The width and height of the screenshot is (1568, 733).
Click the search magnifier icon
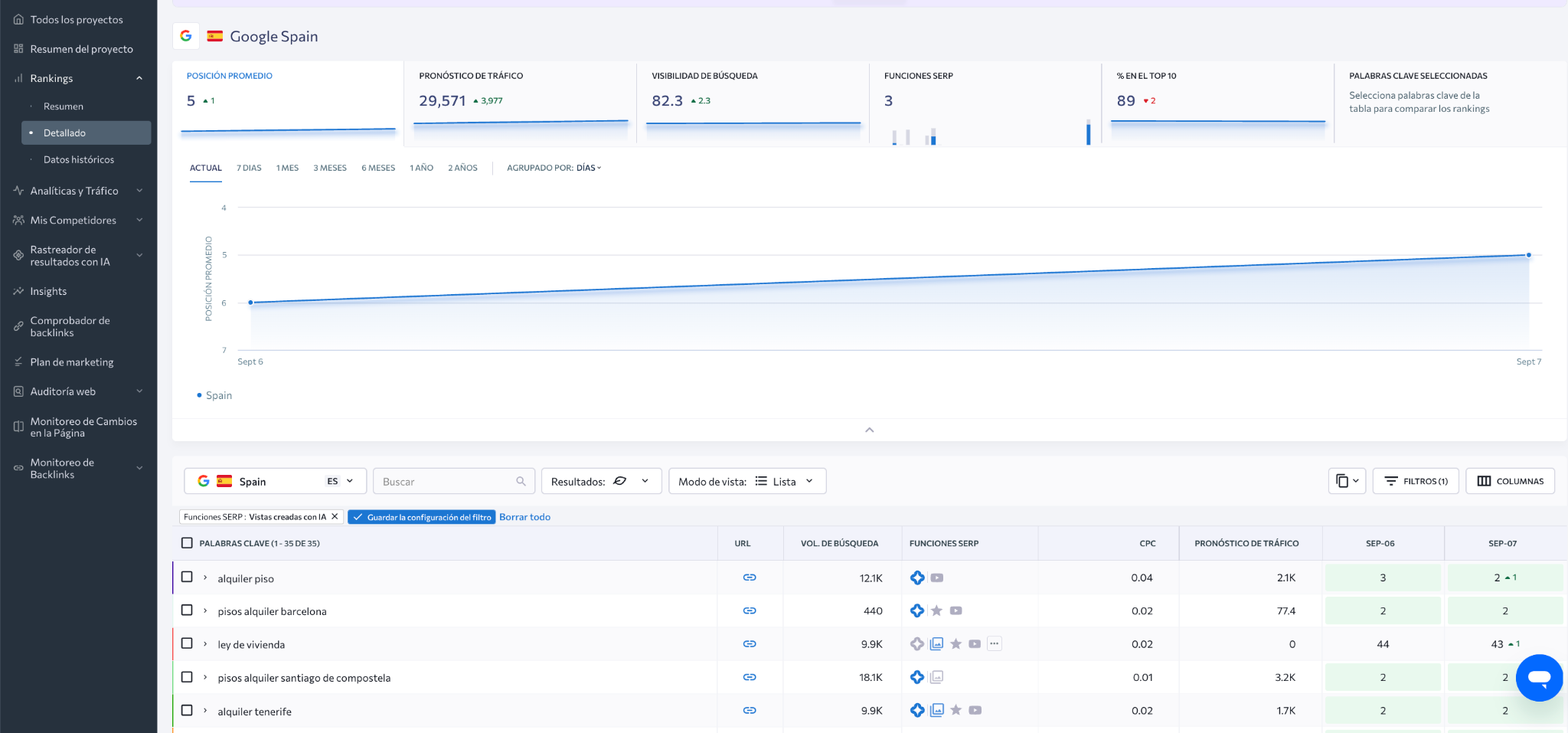pos(521,481)
